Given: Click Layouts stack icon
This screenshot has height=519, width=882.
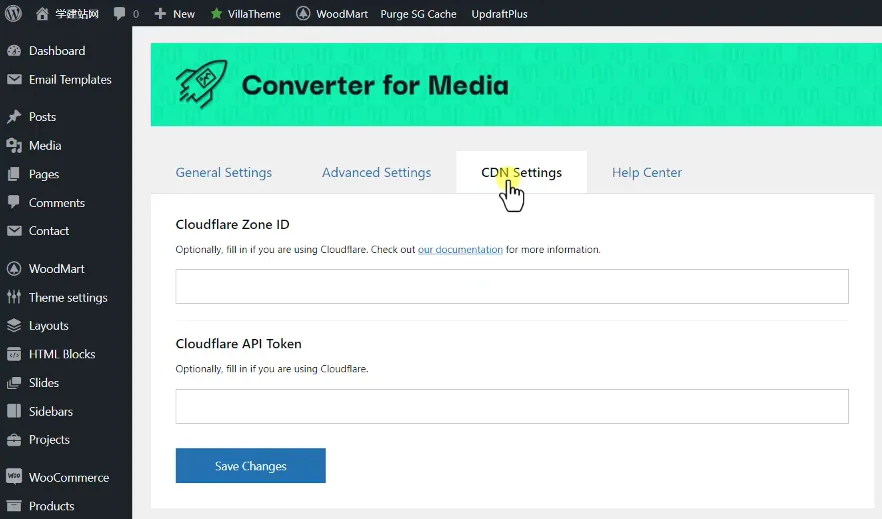Looking at the screenshot, I should 14,326.
